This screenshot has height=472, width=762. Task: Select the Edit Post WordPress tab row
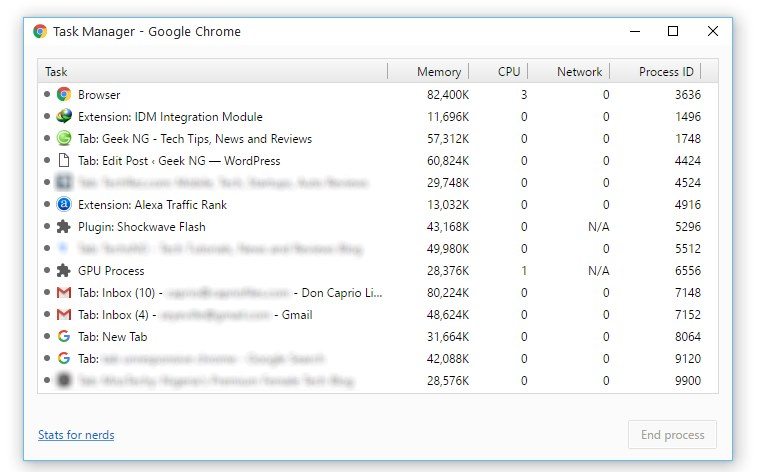point(378,160)
